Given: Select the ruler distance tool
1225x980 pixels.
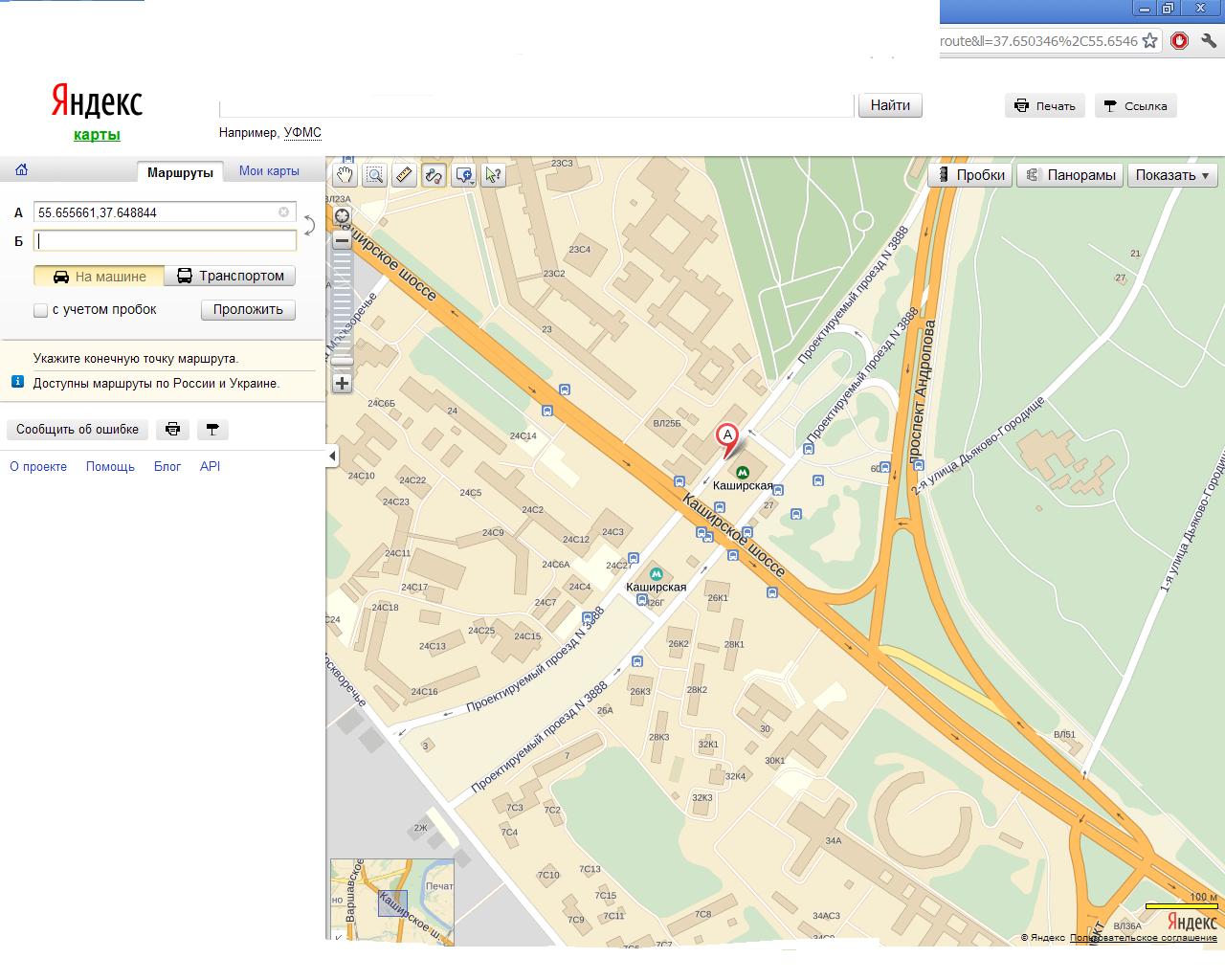Looking at the screenshot, I should pos(404,175).
